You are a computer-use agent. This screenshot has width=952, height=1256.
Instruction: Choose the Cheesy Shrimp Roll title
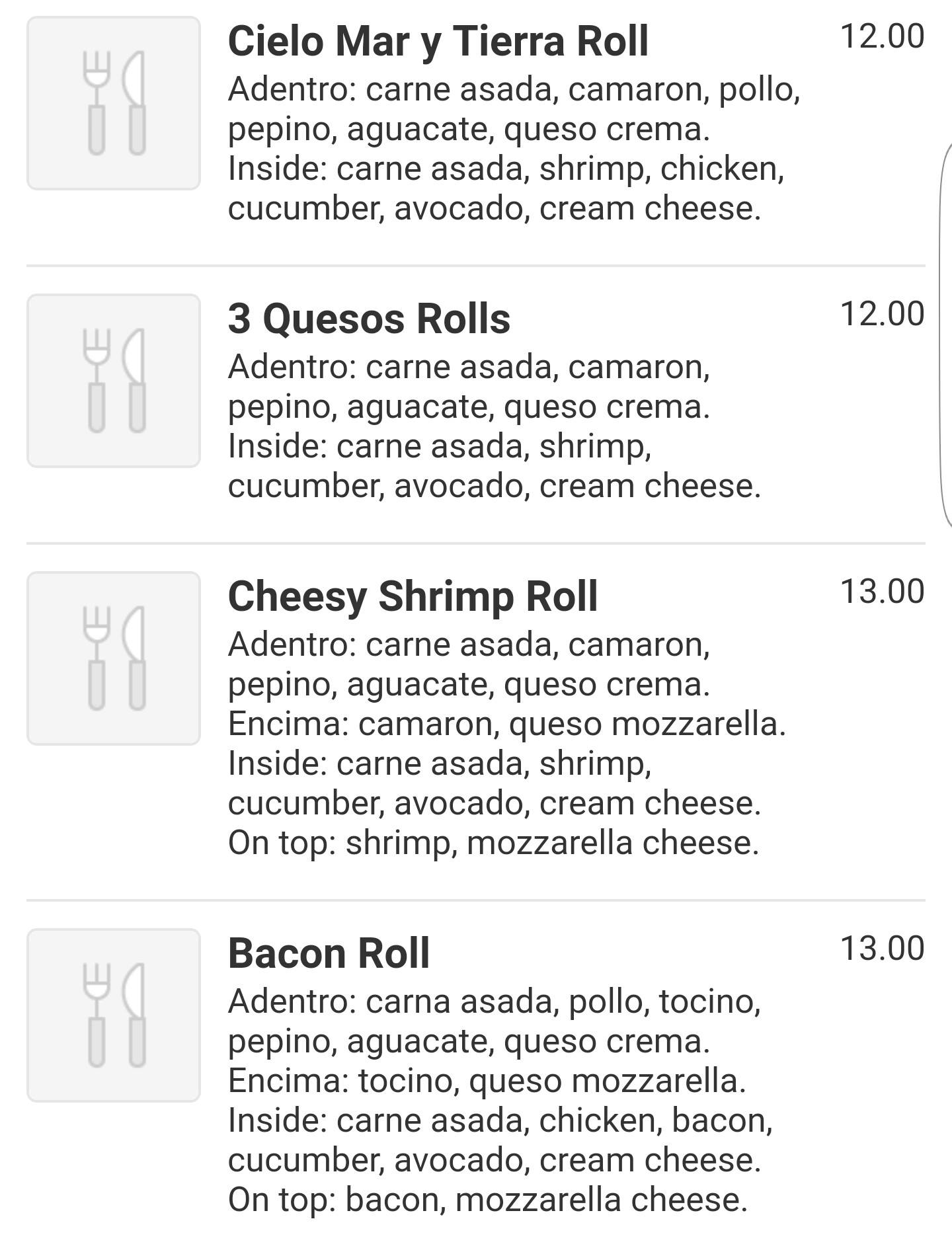click(413, 596)
